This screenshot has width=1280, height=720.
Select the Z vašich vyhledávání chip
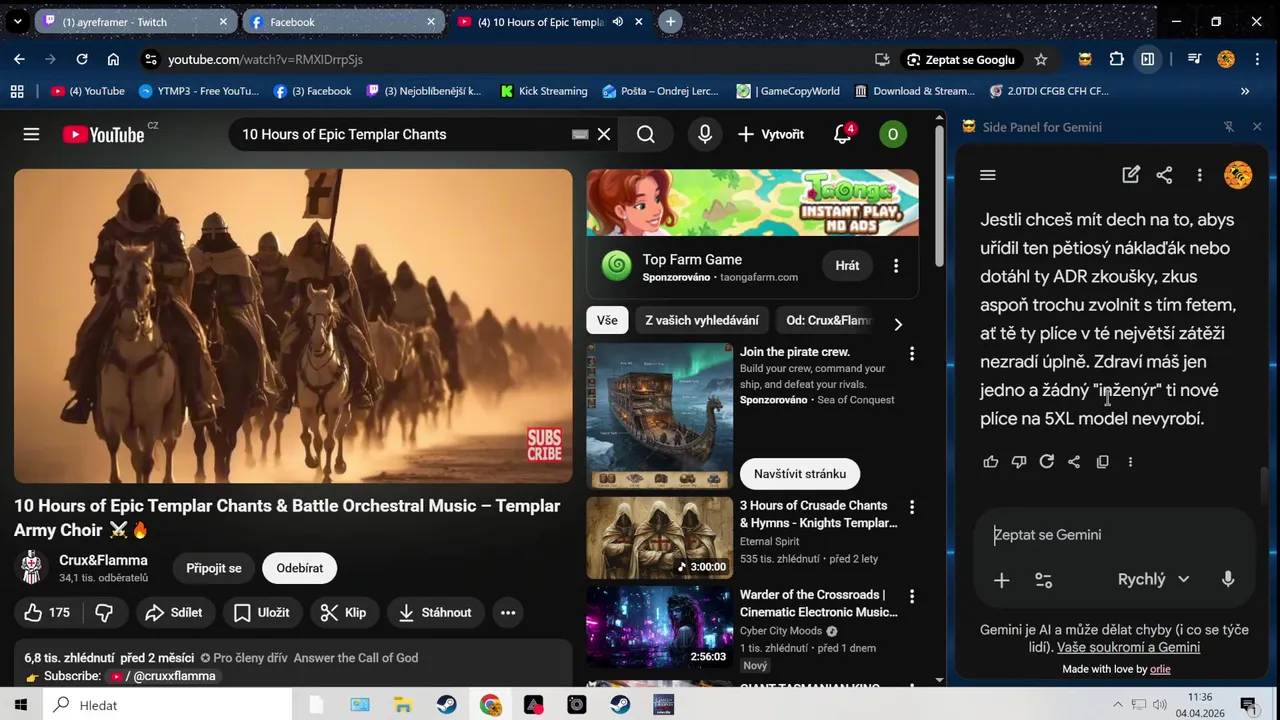702,320
